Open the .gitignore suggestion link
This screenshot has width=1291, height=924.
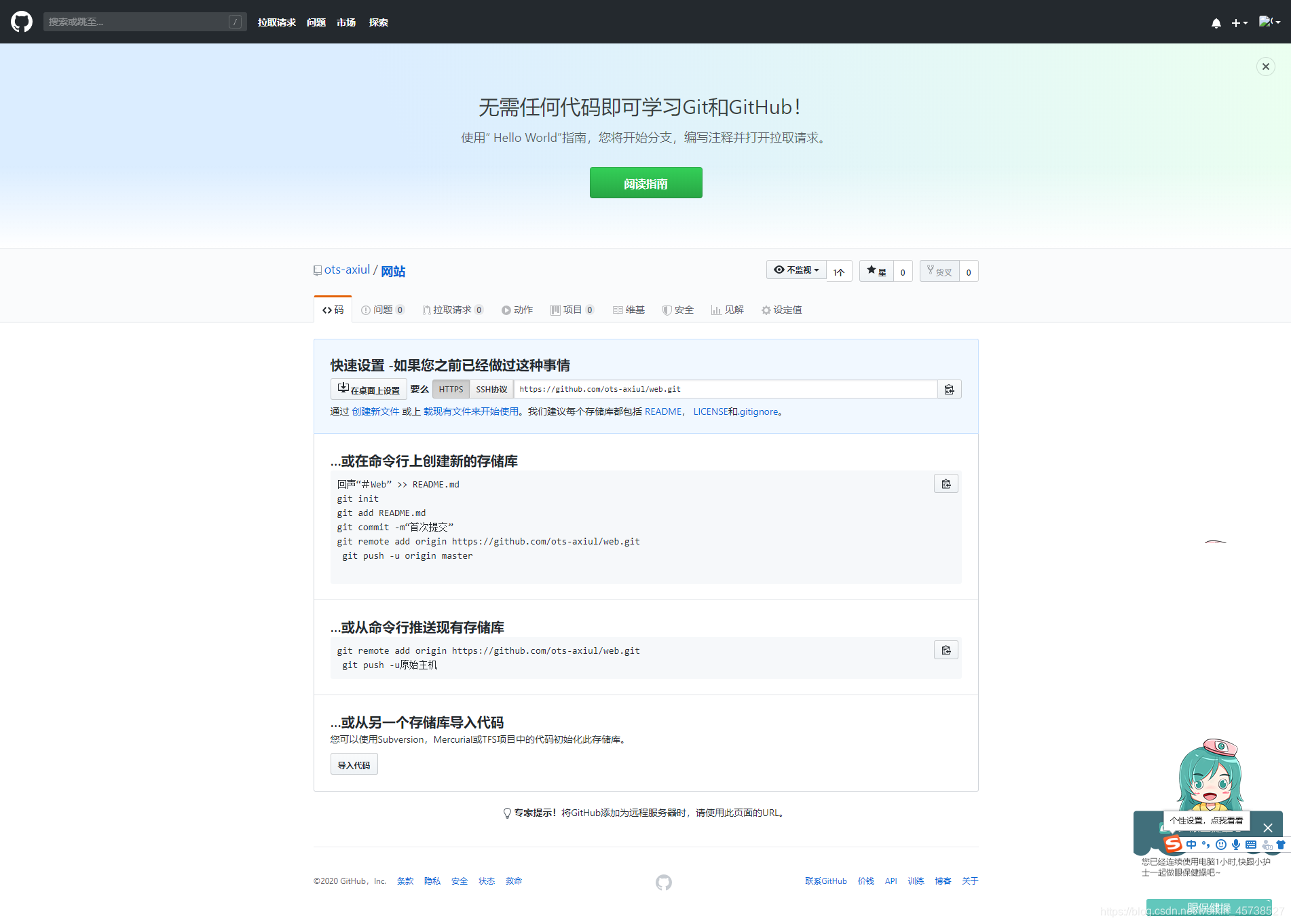click(758, 411)
